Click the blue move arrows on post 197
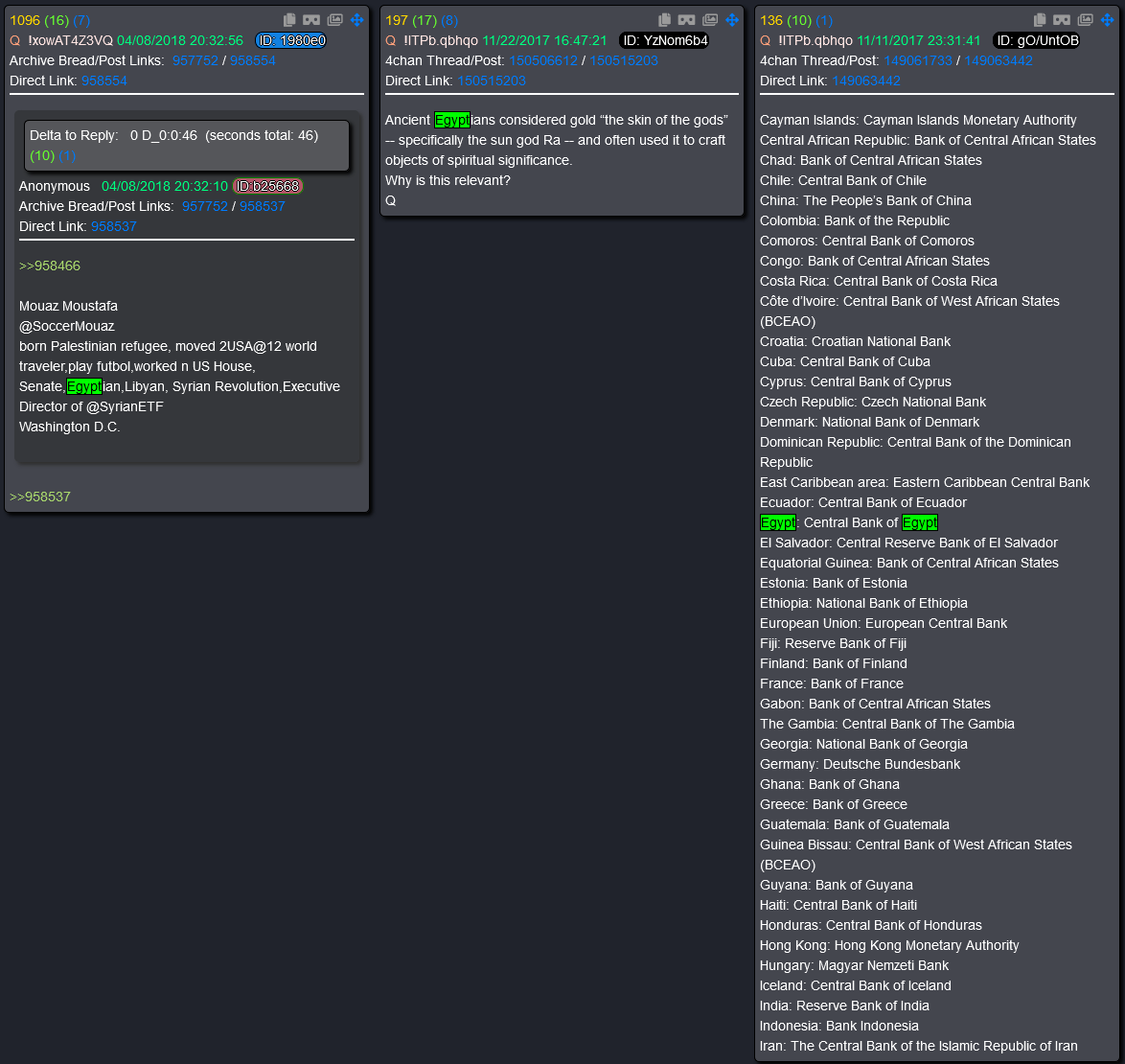Image resolution: width=1125 pixels, height=1064 pixels. [x=732, y=20]
